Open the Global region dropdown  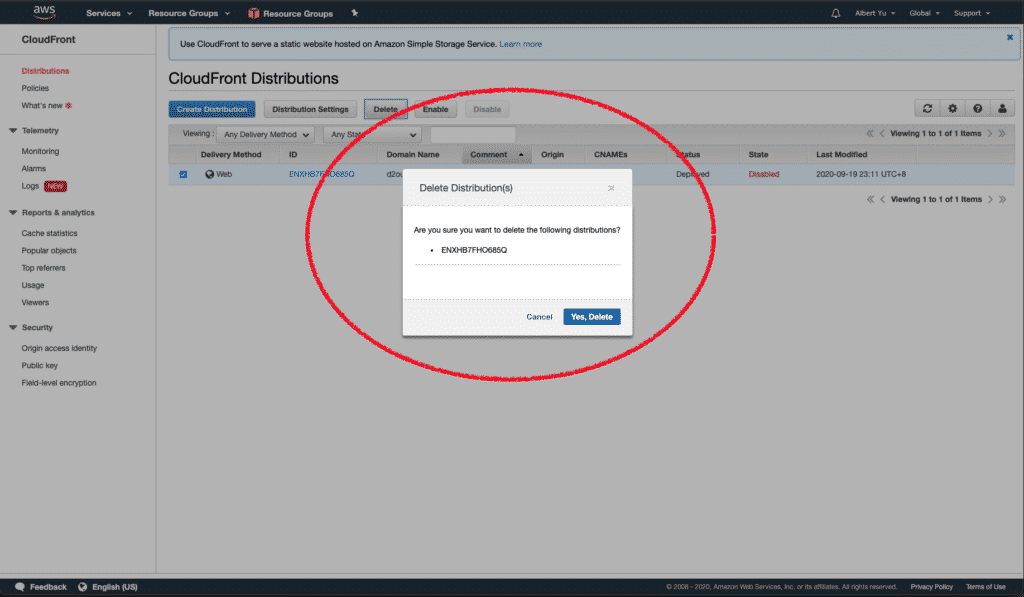pyautogui.click(x=924, y=13)
